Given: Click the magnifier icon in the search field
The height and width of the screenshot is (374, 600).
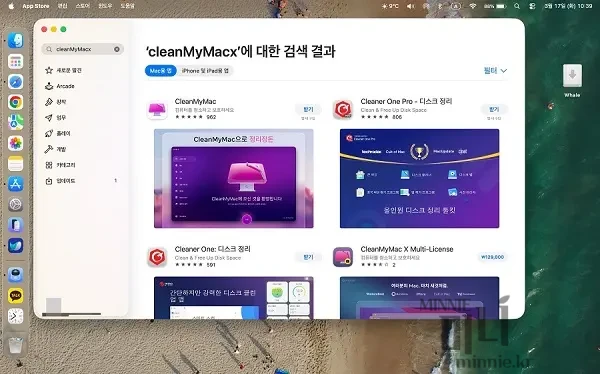Looking at the screenshot, I should [x=49, y=49].
